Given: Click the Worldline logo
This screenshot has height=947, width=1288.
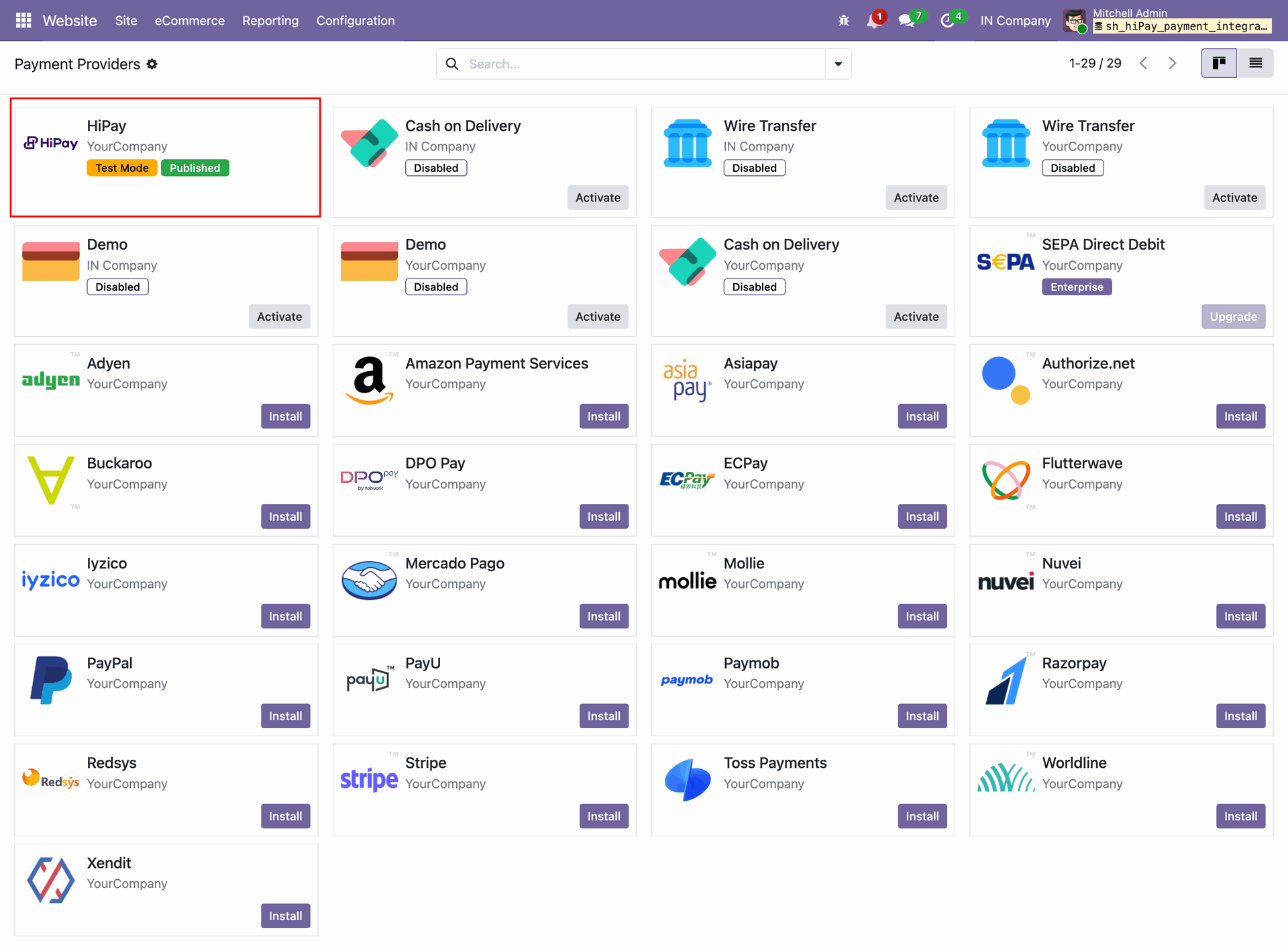Looking at the screenshot, I should (1006, 778).
